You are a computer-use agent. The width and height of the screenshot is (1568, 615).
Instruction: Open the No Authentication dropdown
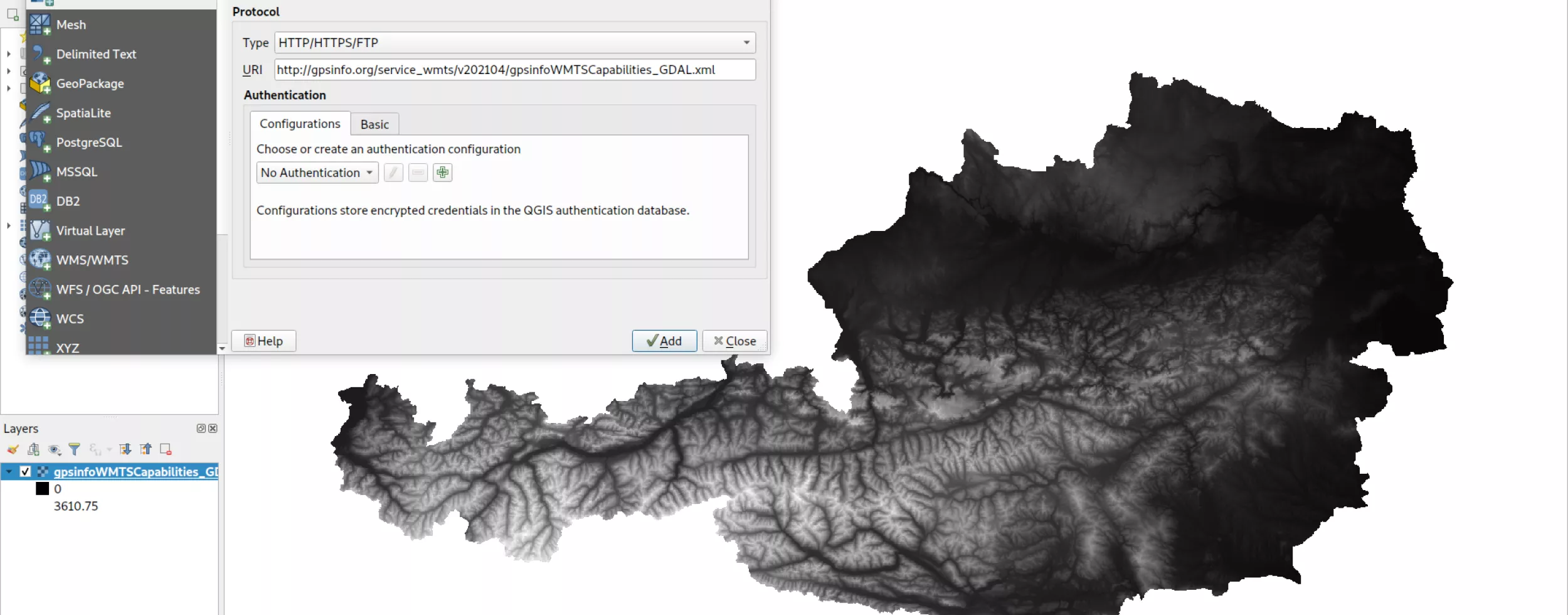pyautogui.click(x=317, y=173)
